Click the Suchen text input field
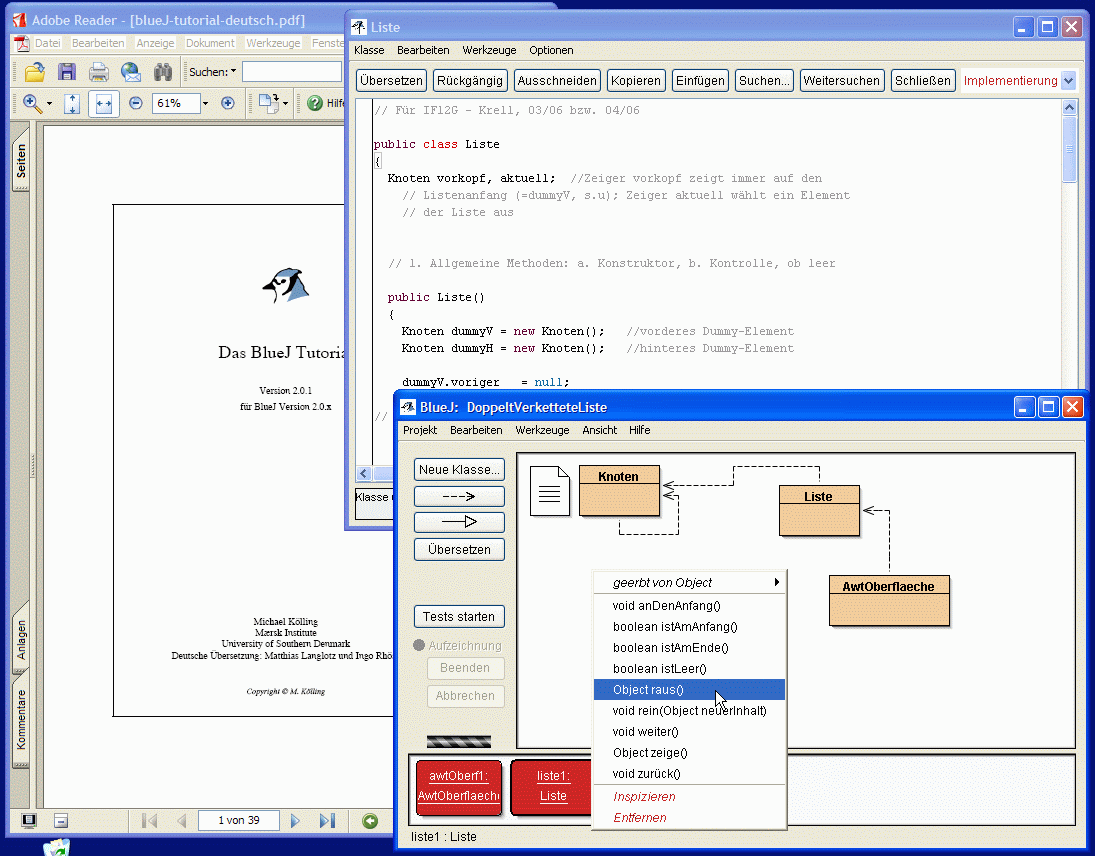The height and width of the screenshot is (856, 1095). tap(291, 72)
